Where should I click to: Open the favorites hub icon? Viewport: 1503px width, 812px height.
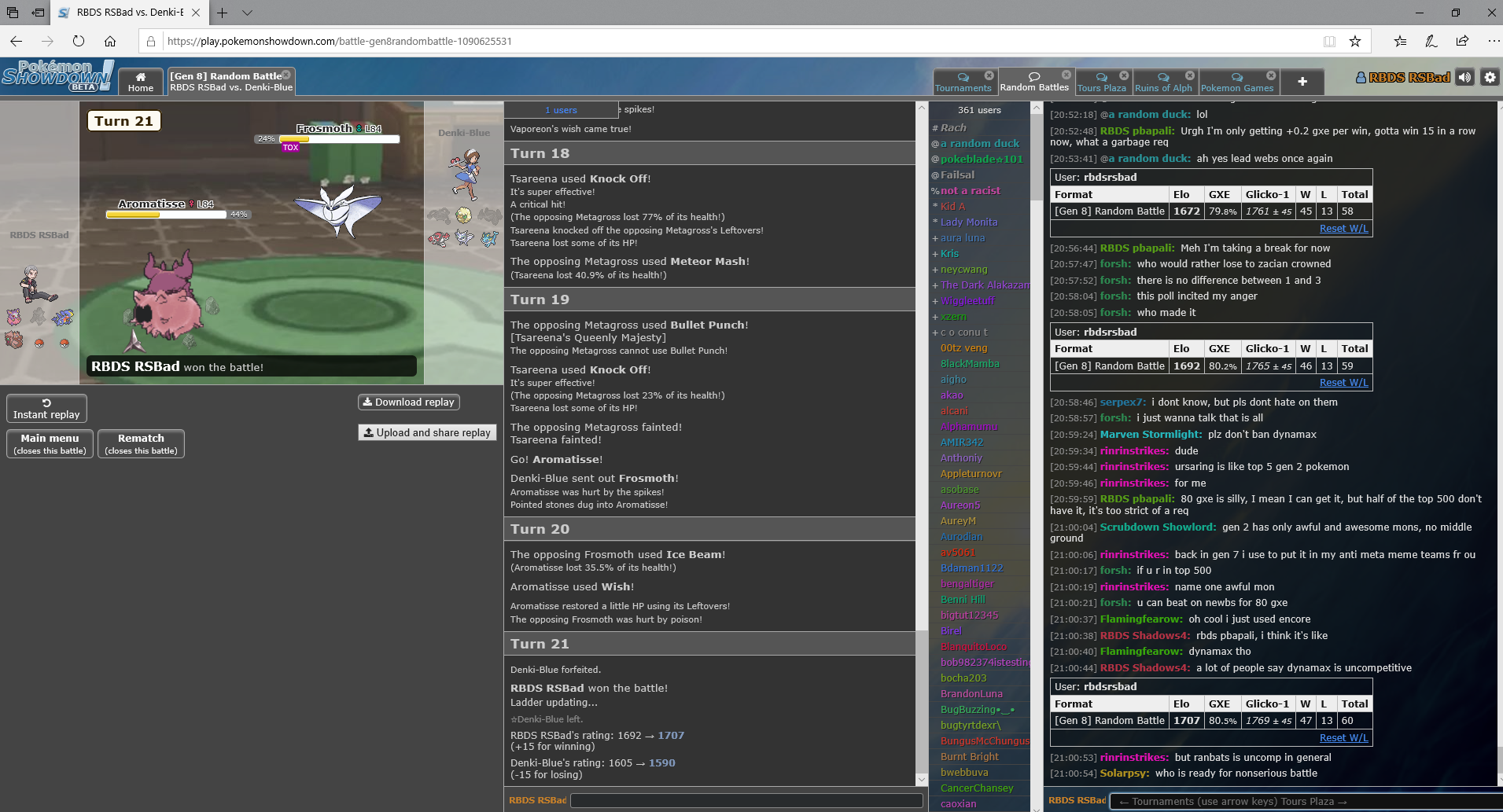pyautogui.click(x=1400, y=41)
